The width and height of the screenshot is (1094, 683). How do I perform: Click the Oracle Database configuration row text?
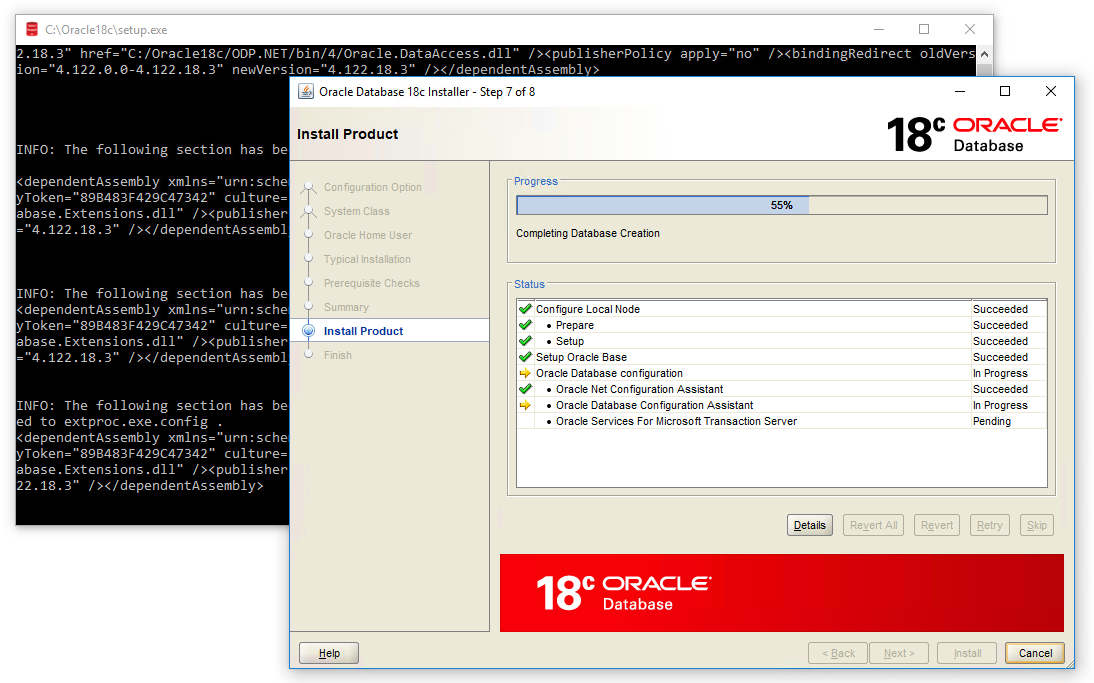pyautogui.click(x=609, y=373)
